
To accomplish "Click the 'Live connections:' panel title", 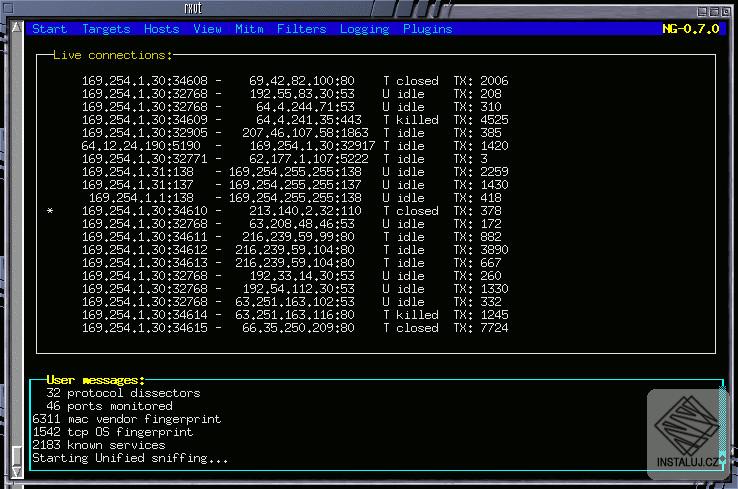I will tap(113, 55).
